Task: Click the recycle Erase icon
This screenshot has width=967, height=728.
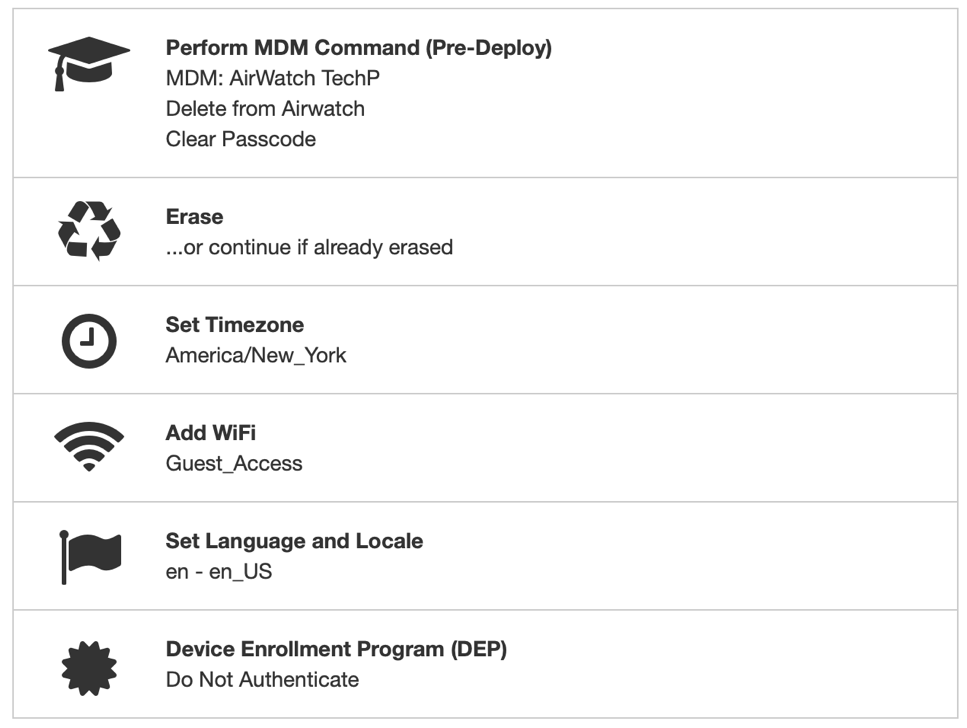Action: 89,231
